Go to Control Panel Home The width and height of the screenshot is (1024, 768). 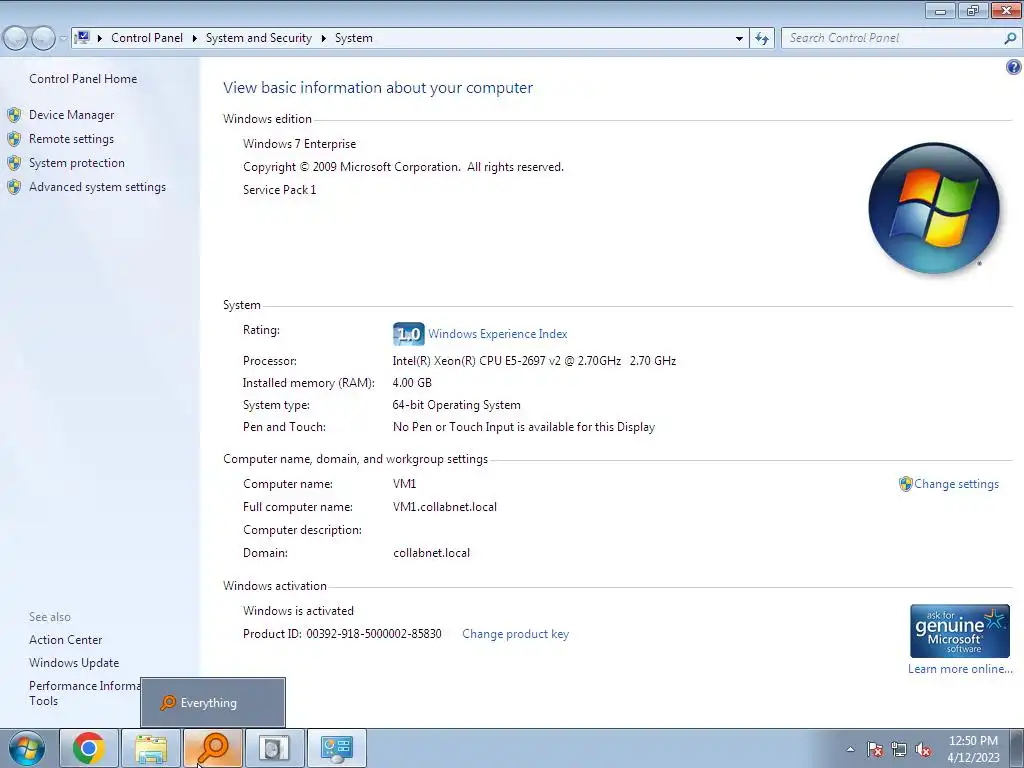(83, 79)
